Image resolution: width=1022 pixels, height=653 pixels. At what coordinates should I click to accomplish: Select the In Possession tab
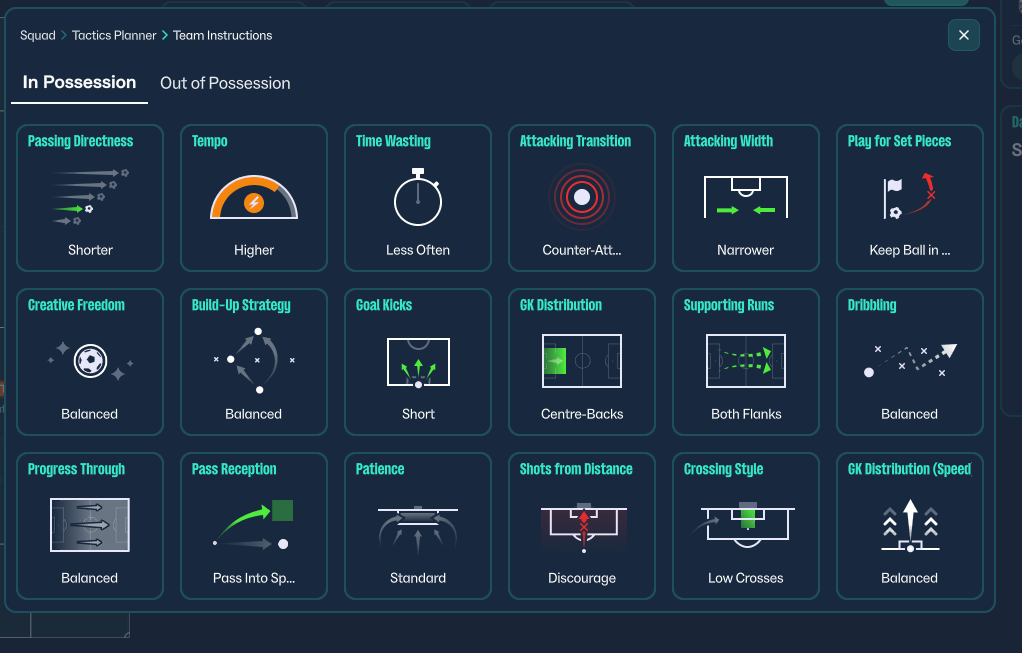click(x=80, y=83)
